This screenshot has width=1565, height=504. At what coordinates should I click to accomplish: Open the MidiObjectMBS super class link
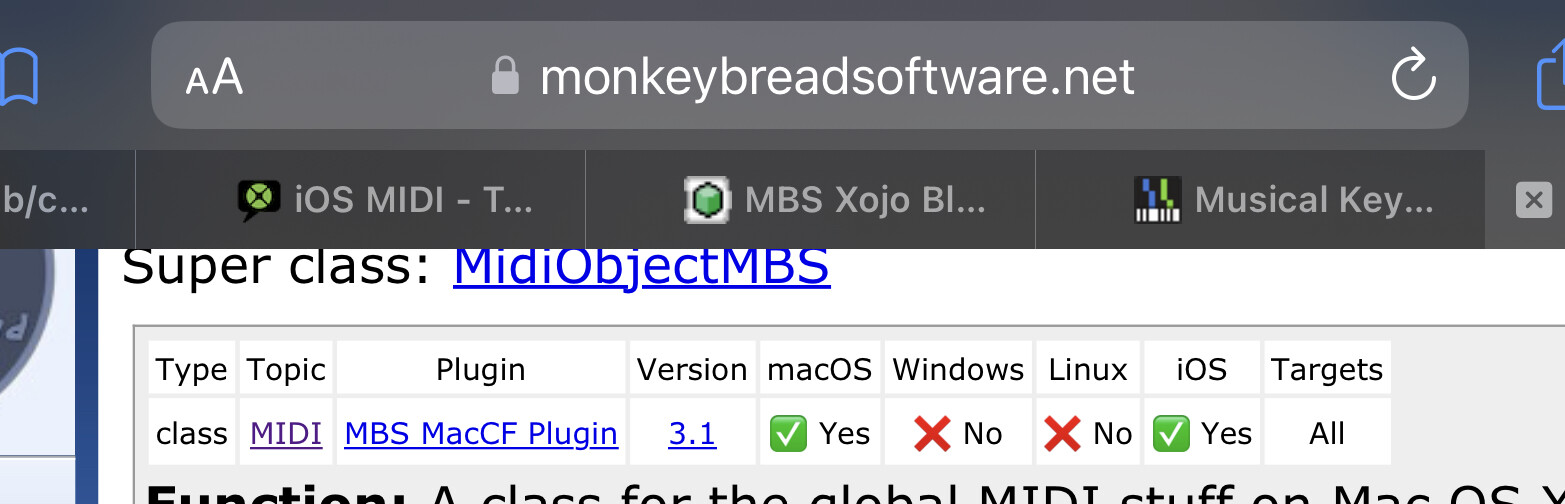pyautogui.click(x=641, y=266)
